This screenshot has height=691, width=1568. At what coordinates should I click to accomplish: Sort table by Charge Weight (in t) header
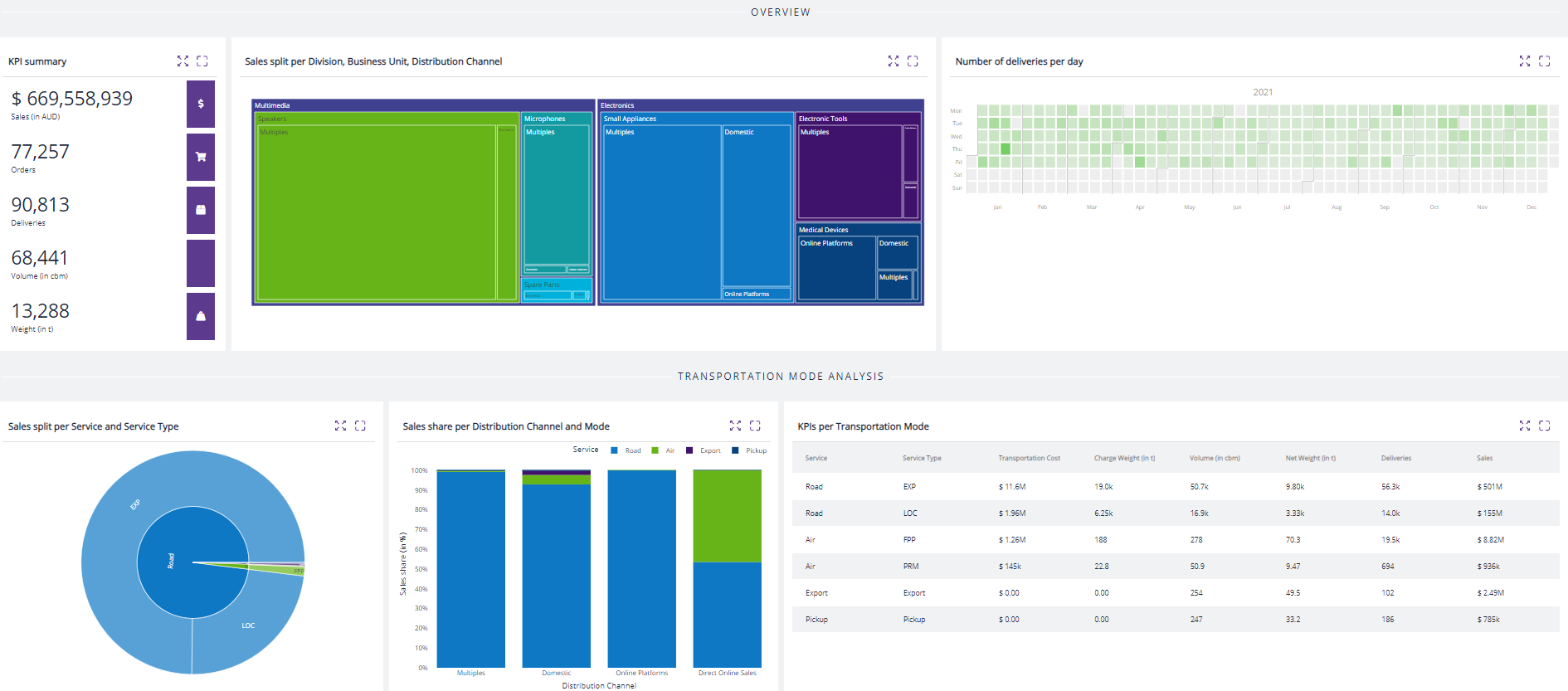pos(1124,458)
